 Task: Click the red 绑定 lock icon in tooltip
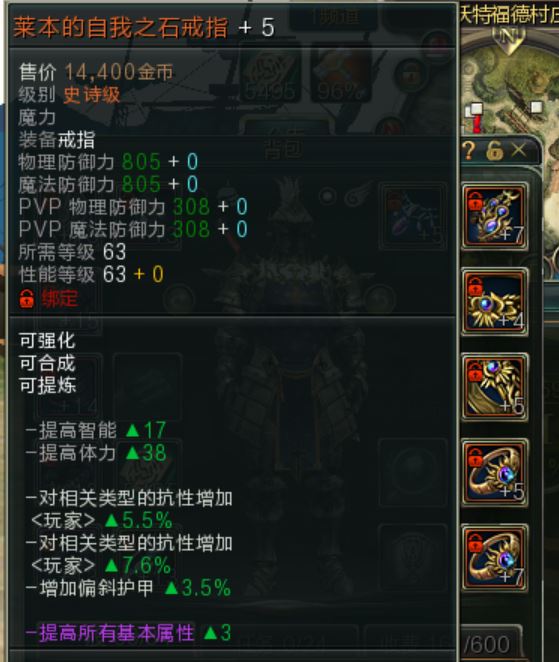27,298
